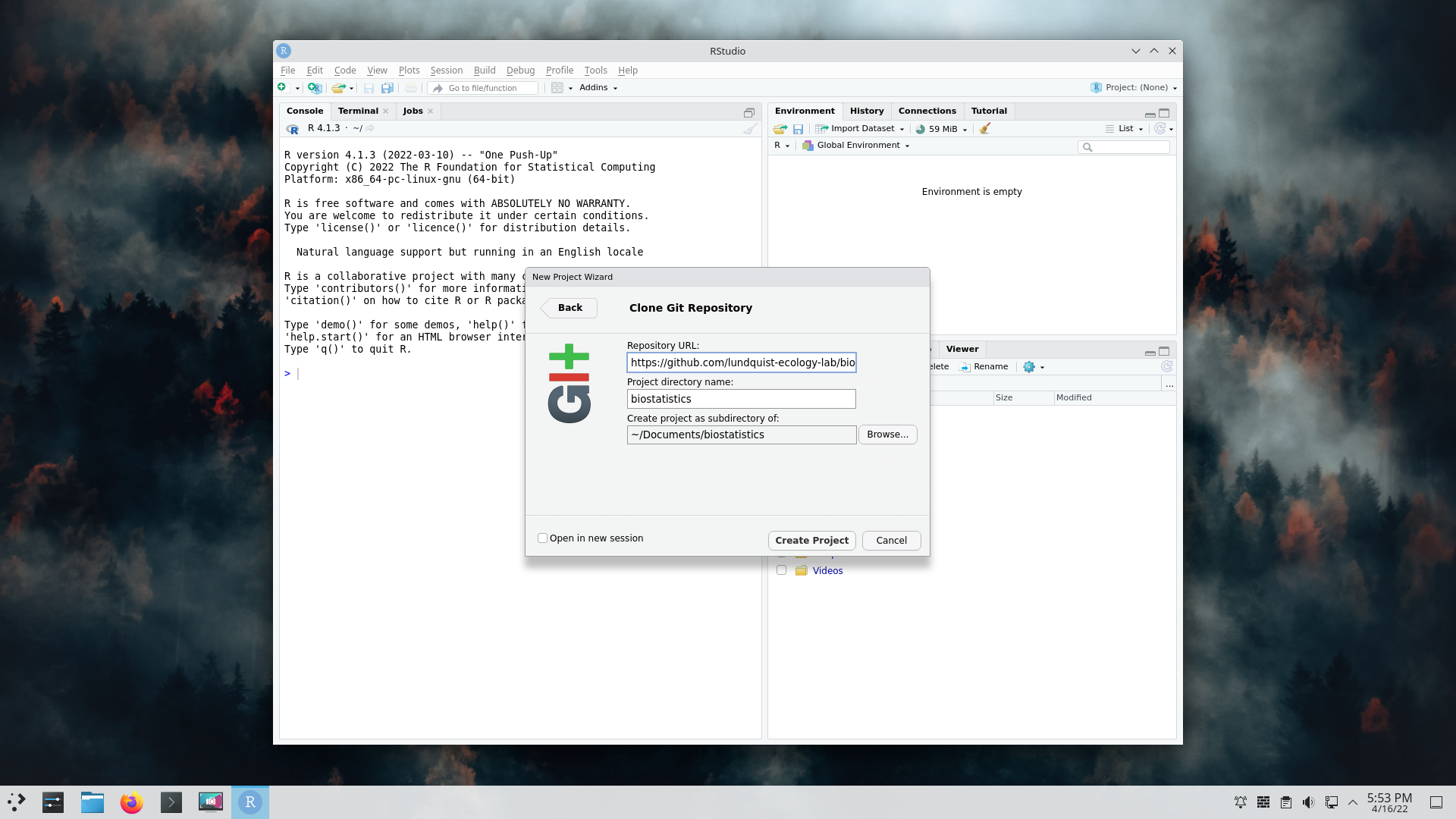Switch to the History tab
The height and width of the screenshot is (819, 1456).
coord(867,111)
